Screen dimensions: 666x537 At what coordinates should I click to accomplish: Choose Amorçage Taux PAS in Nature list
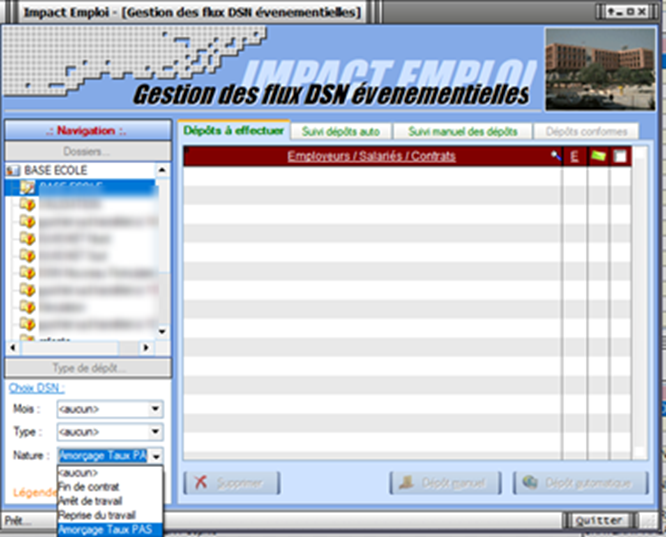coord(110,529)
